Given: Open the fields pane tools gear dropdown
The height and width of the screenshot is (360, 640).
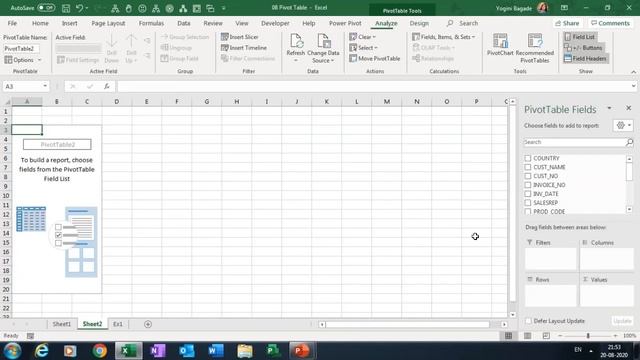Looking at the screenshot, I should click(623, 125).
